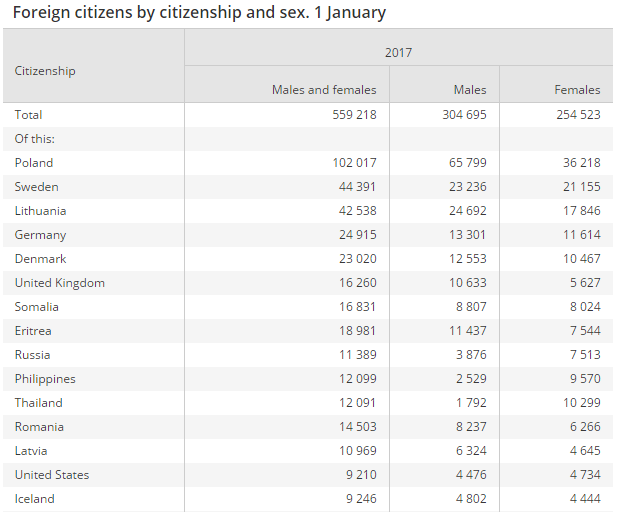Click Sweden's males and females value 44 391
The width and height of the screenshot is (618, 512).
(x=357, y=187)
